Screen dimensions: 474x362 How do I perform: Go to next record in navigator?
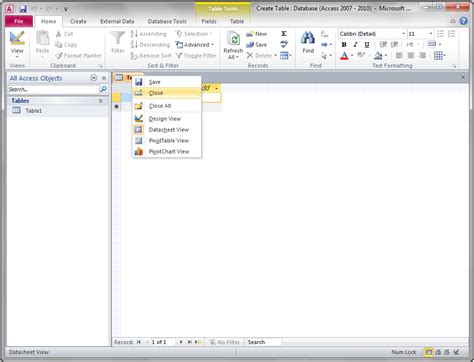[181, 342]
